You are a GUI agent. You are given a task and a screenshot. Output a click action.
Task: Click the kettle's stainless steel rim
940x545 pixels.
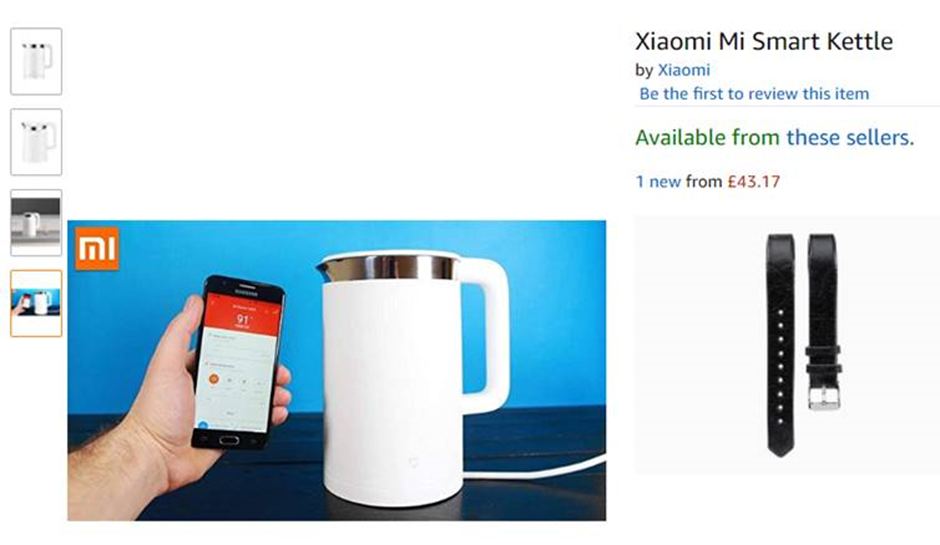coord(388,267)
